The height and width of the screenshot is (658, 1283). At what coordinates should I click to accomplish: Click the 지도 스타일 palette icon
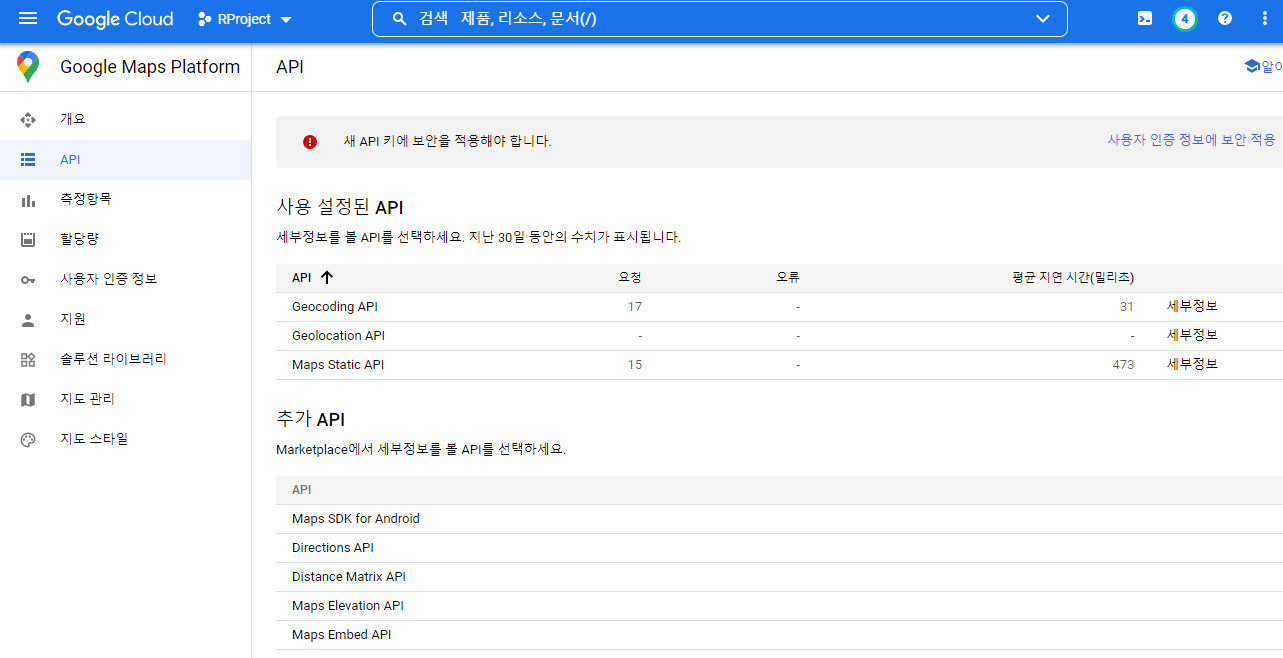28,440
